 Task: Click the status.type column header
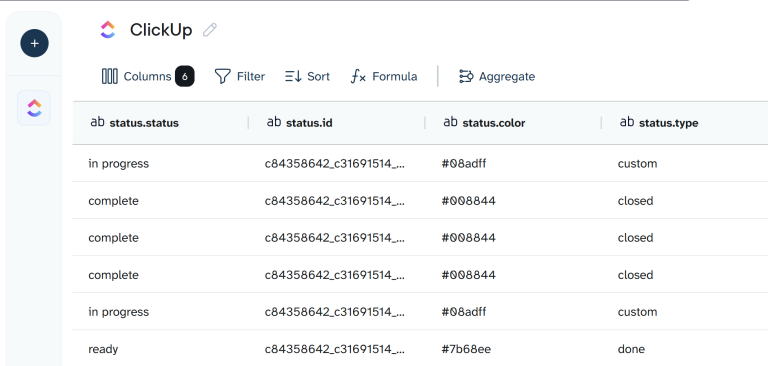click(x=685, y=122)
